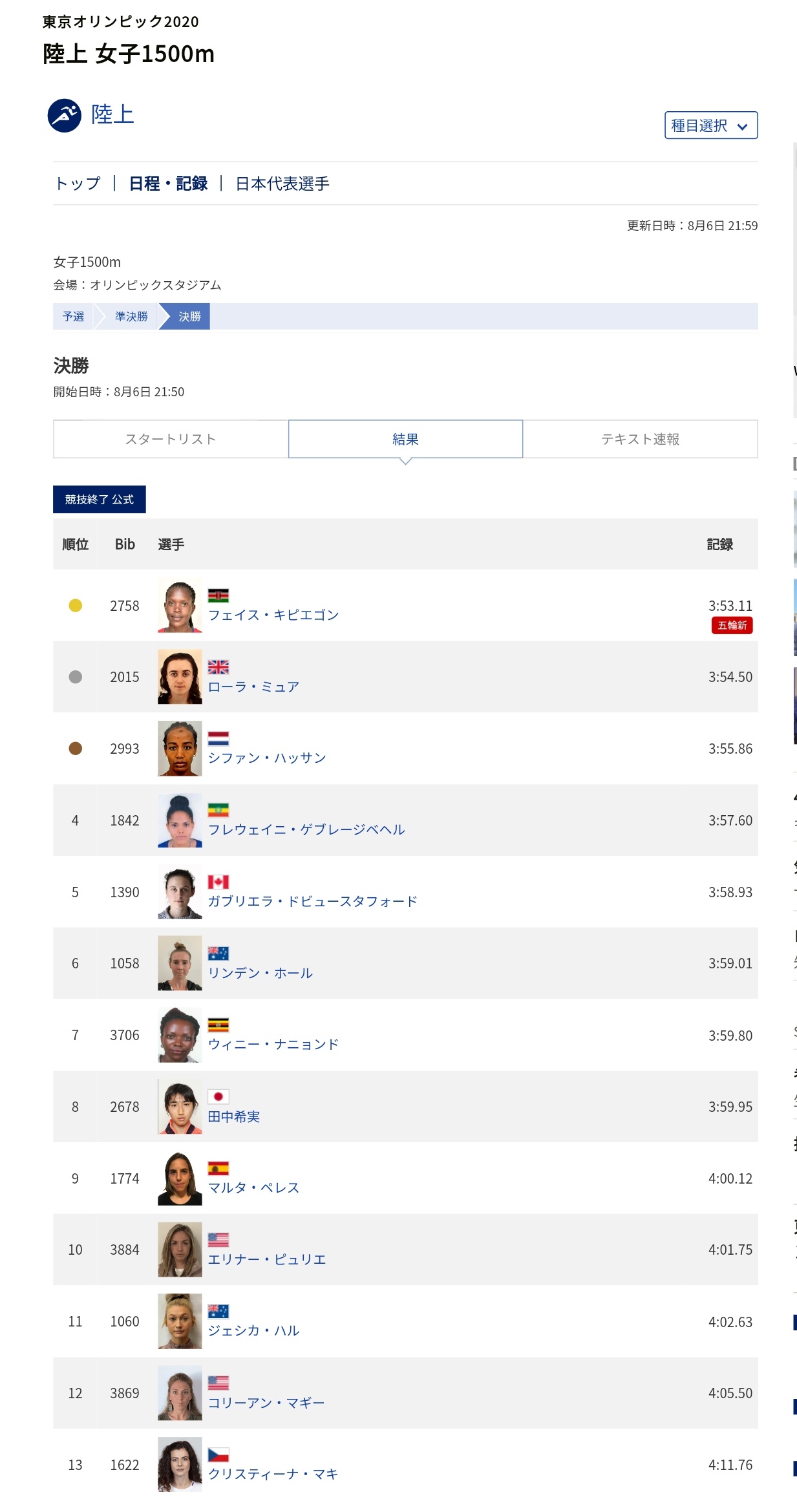Click the Czech flag in row 13
The height and width of the screenshot is (1512, 797).
(x=218, y=1454)
